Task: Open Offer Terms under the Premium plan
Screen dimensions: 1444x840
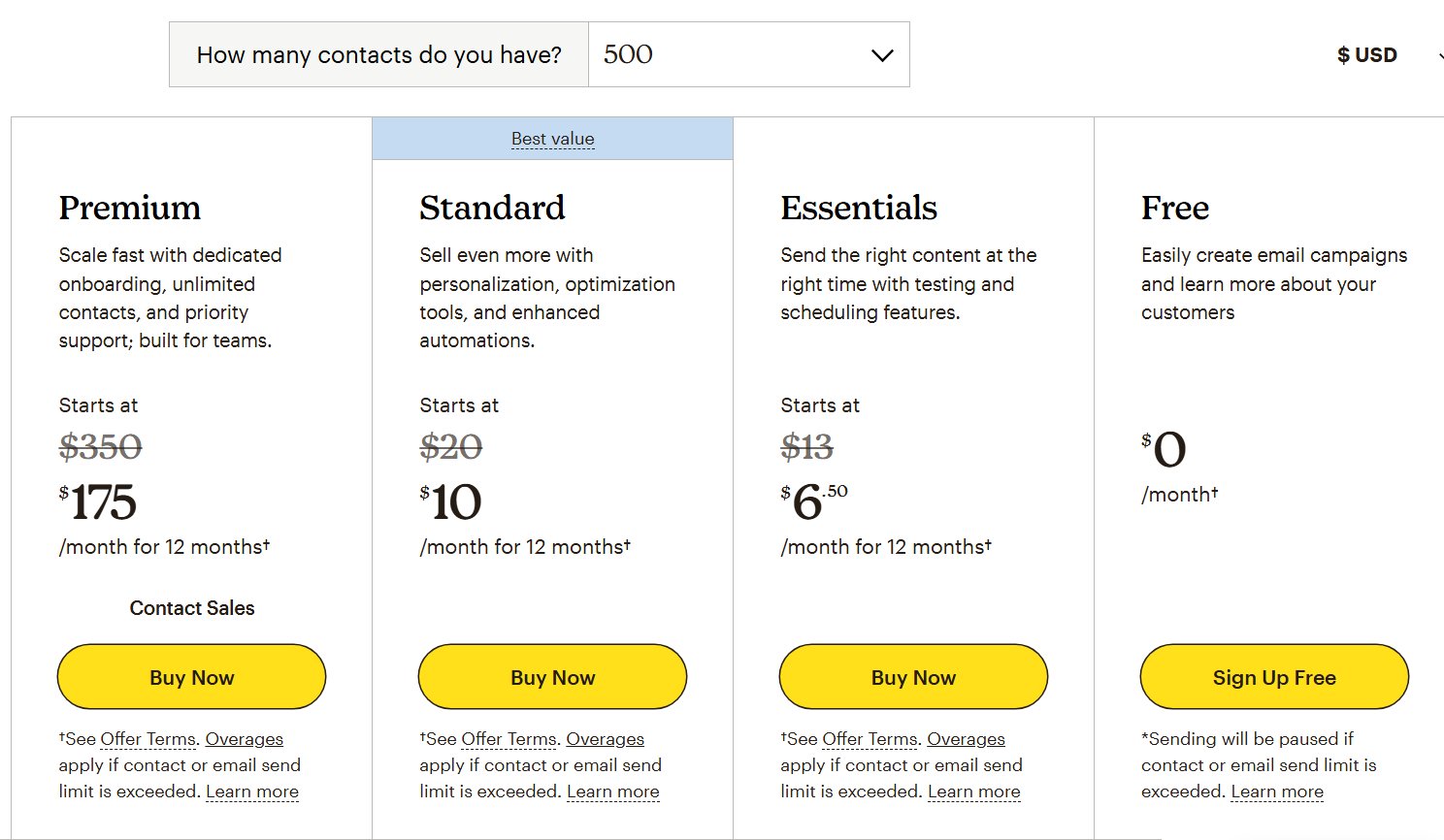Action: click(x=148, y=739)
